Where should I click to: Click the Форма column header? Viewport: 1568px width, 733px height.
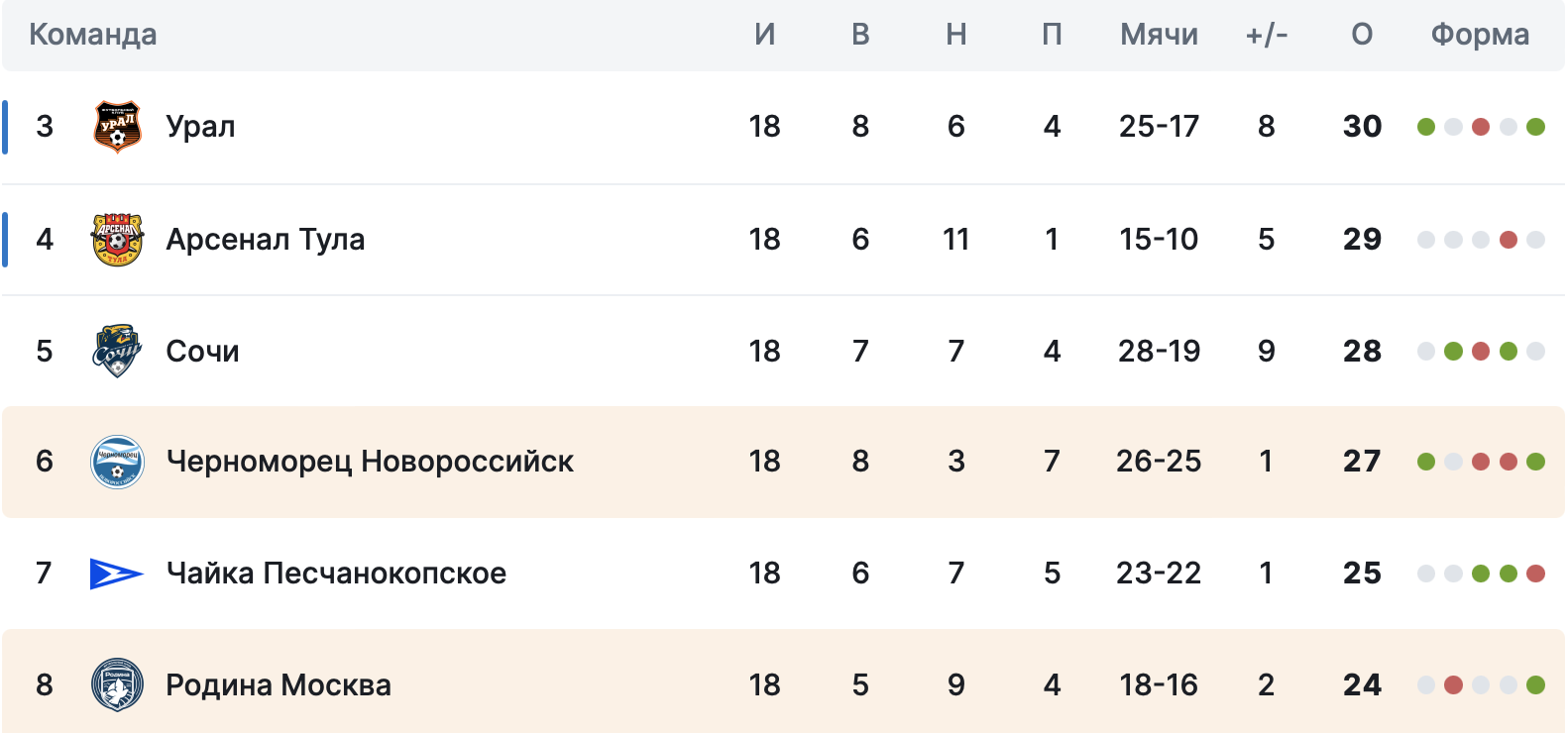[x=1480, y=35]
